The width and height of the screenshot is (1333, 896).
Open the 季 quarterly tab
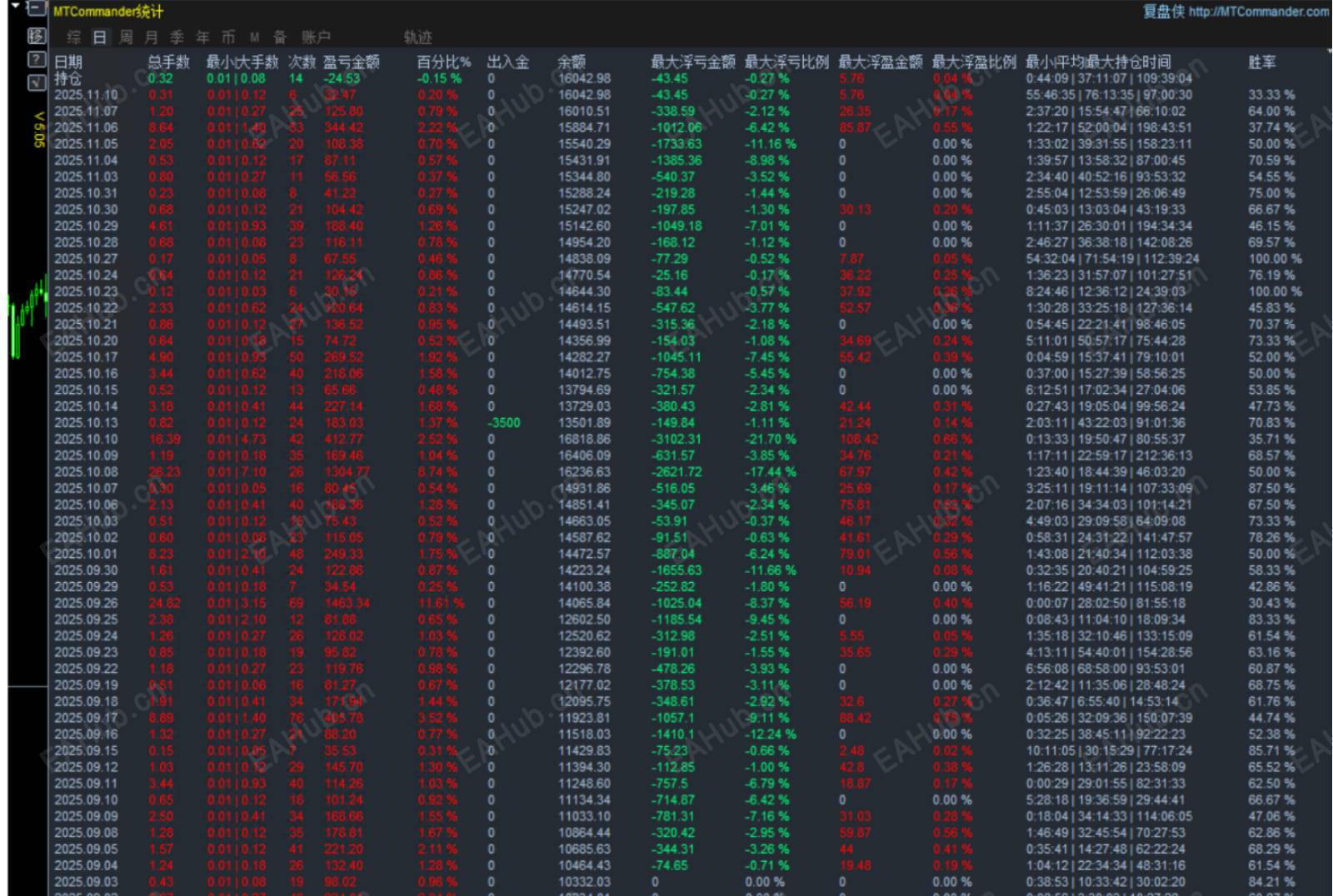pos(177,37)
